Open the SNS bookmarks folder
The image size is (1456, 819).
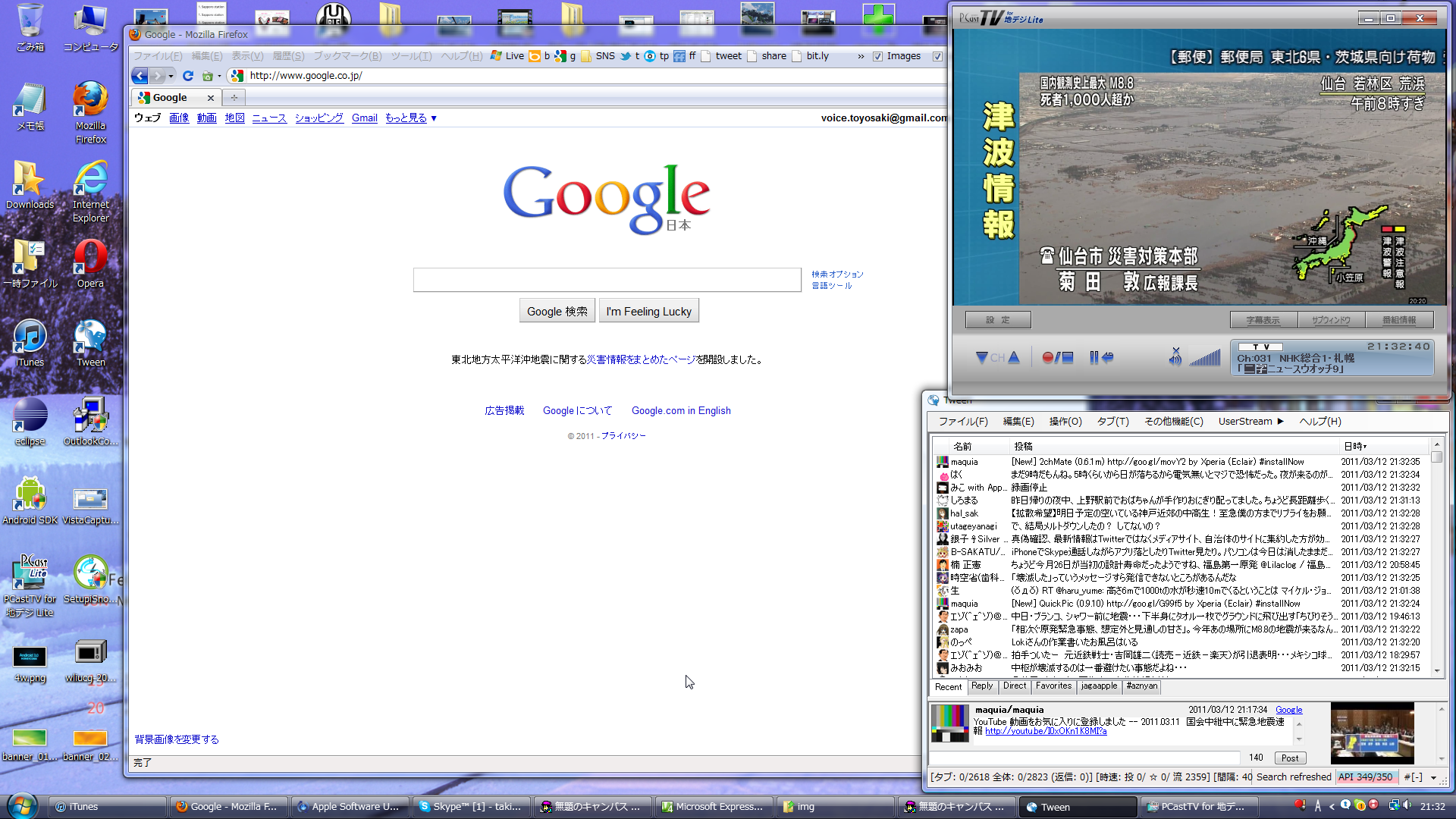(x=598, y=56)
